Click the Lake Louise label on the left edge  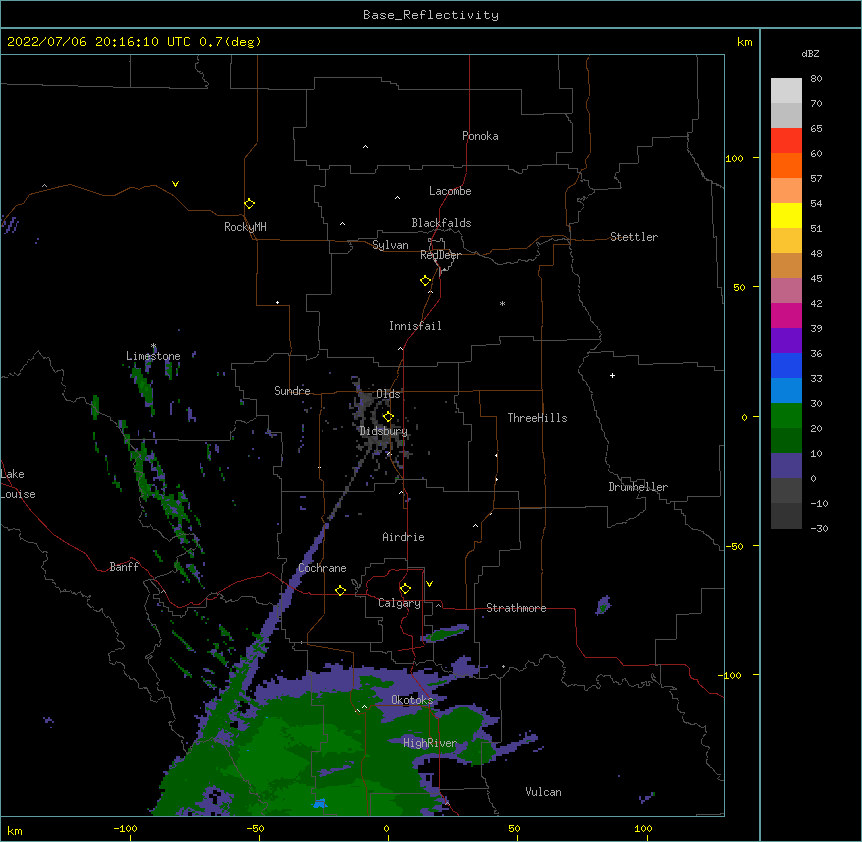[x=18, y=484]
